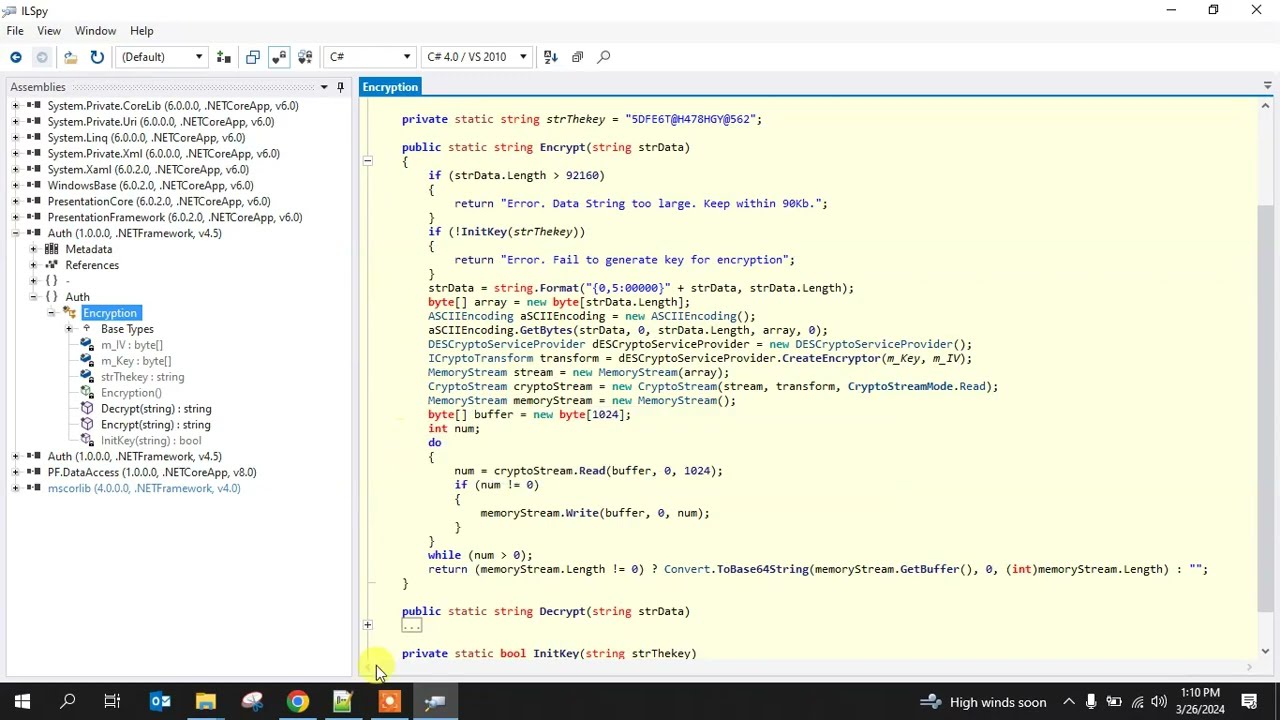Open the File menu
Screen dimensions: 1280x720
pos(15,31)
